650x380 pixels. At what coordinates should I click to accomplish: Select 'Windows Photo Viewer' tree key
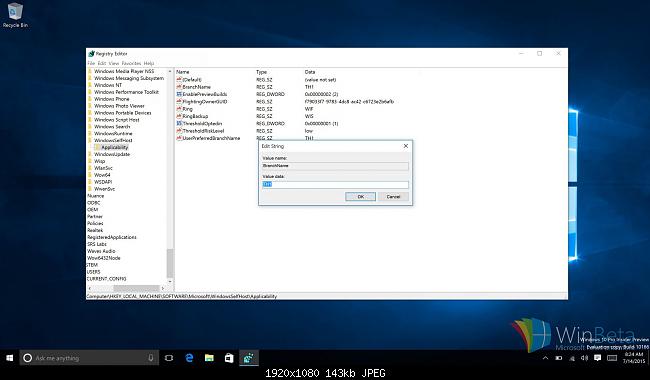tap(119, 106)
